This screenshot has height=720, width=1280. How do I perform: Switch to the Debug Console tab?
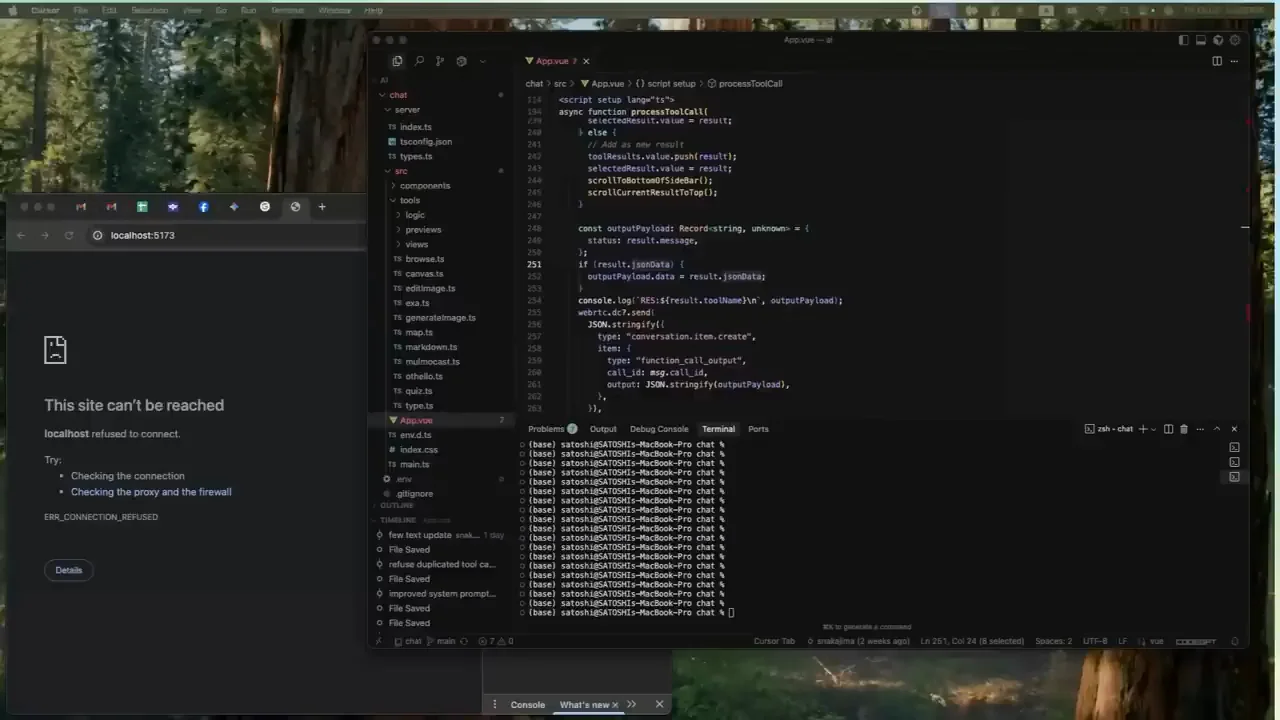tap(659, 429)
